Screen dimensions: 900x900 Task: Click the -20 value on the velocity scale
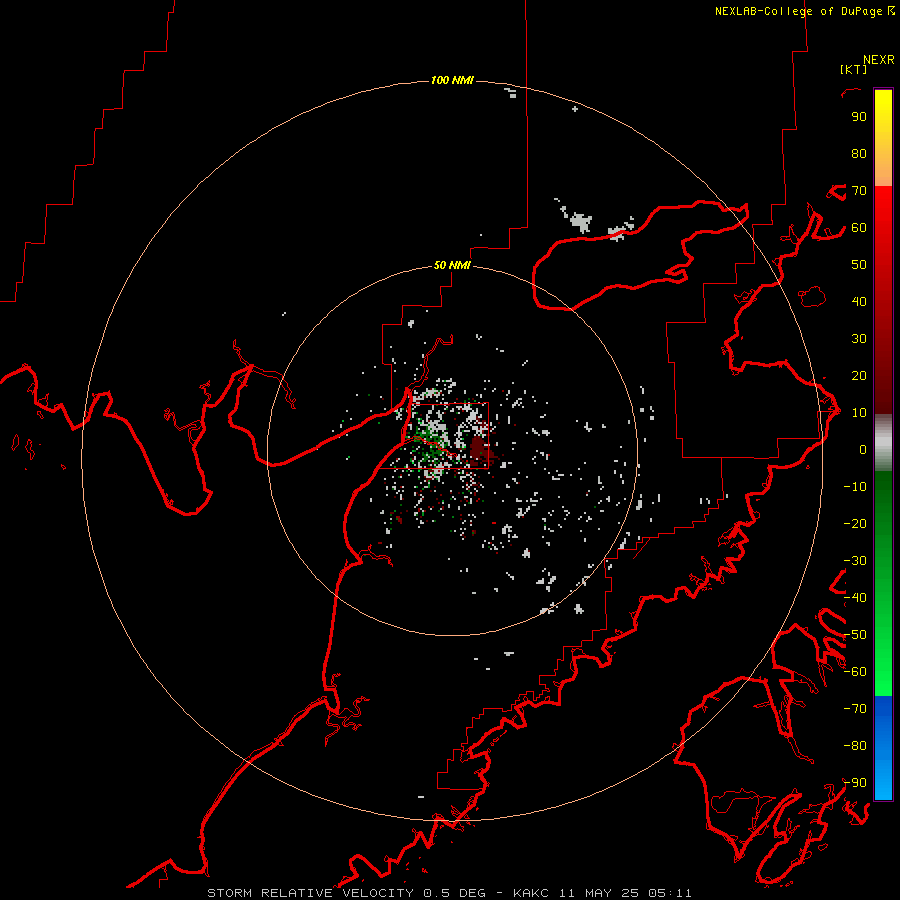[855, 524]
